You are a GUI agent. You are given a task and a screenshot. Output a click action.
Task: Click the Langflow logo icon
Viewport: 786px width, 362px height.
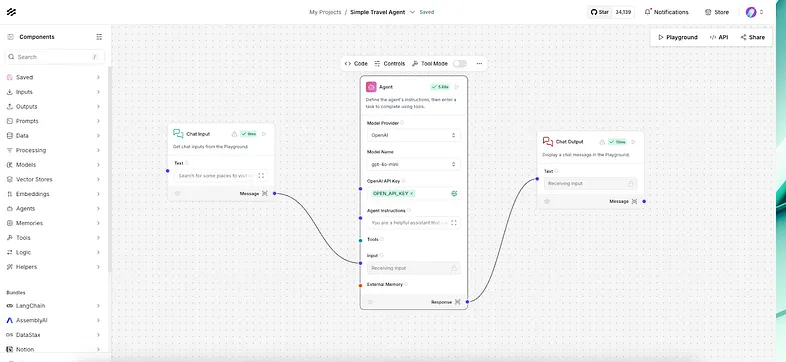11,12
